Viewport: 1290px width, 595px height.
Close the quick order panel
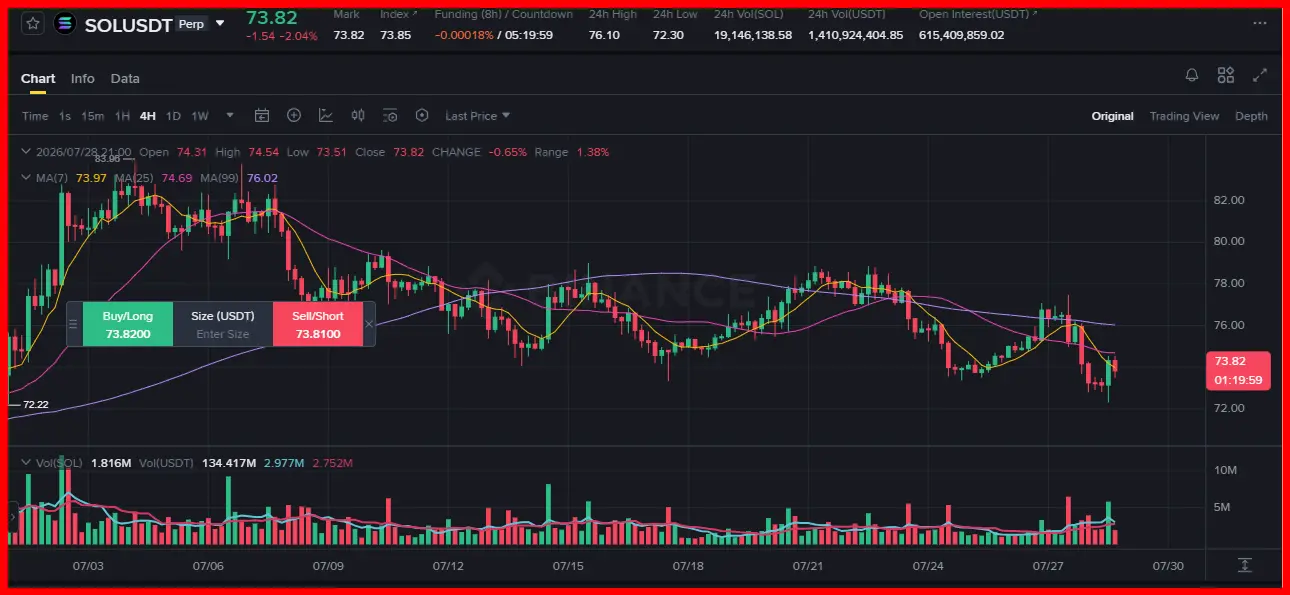tap(369, 324)
